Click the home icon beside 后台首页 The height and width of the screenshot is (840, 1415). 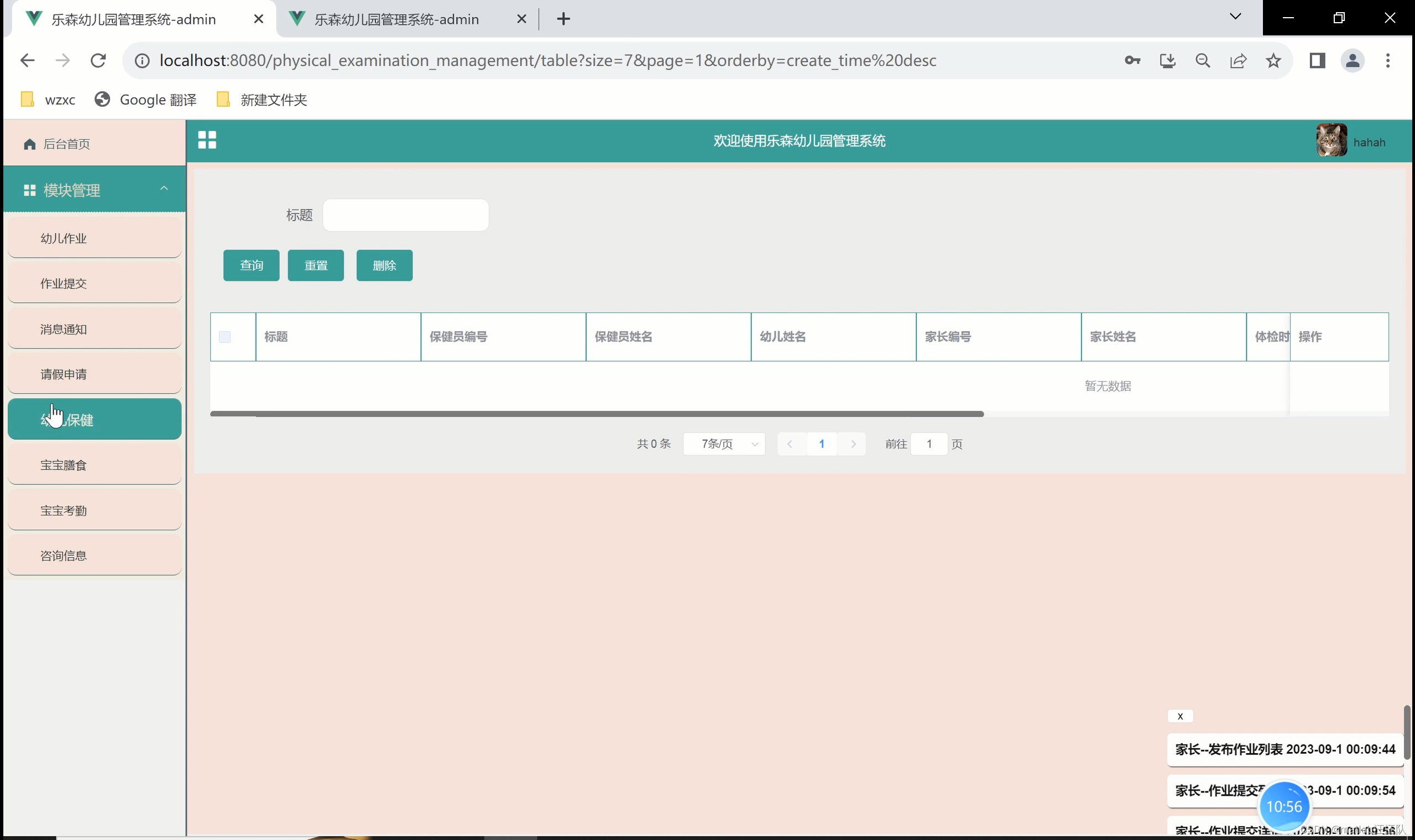tap(30, 144)
